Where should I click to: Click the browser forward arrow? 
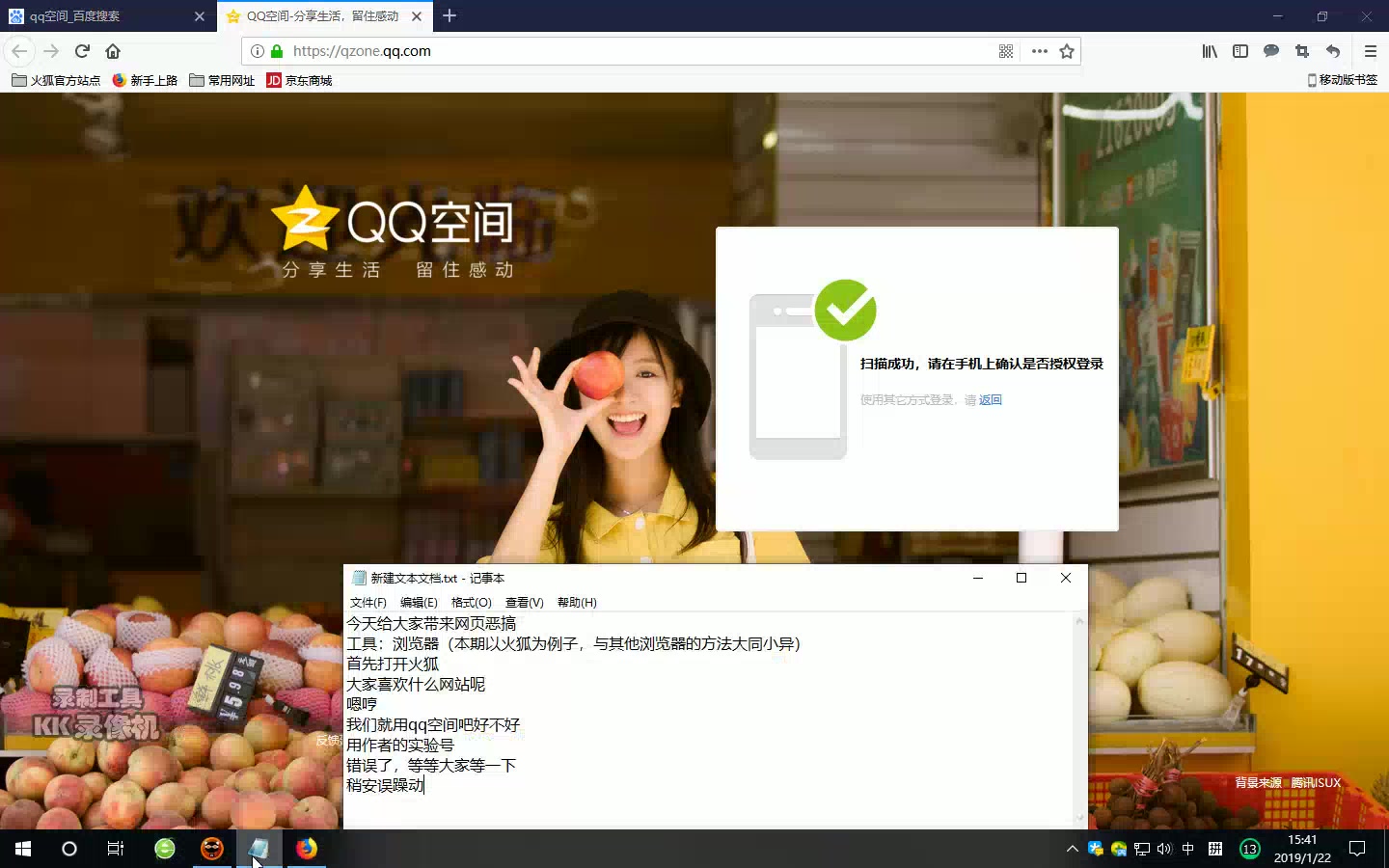(51, 51)
